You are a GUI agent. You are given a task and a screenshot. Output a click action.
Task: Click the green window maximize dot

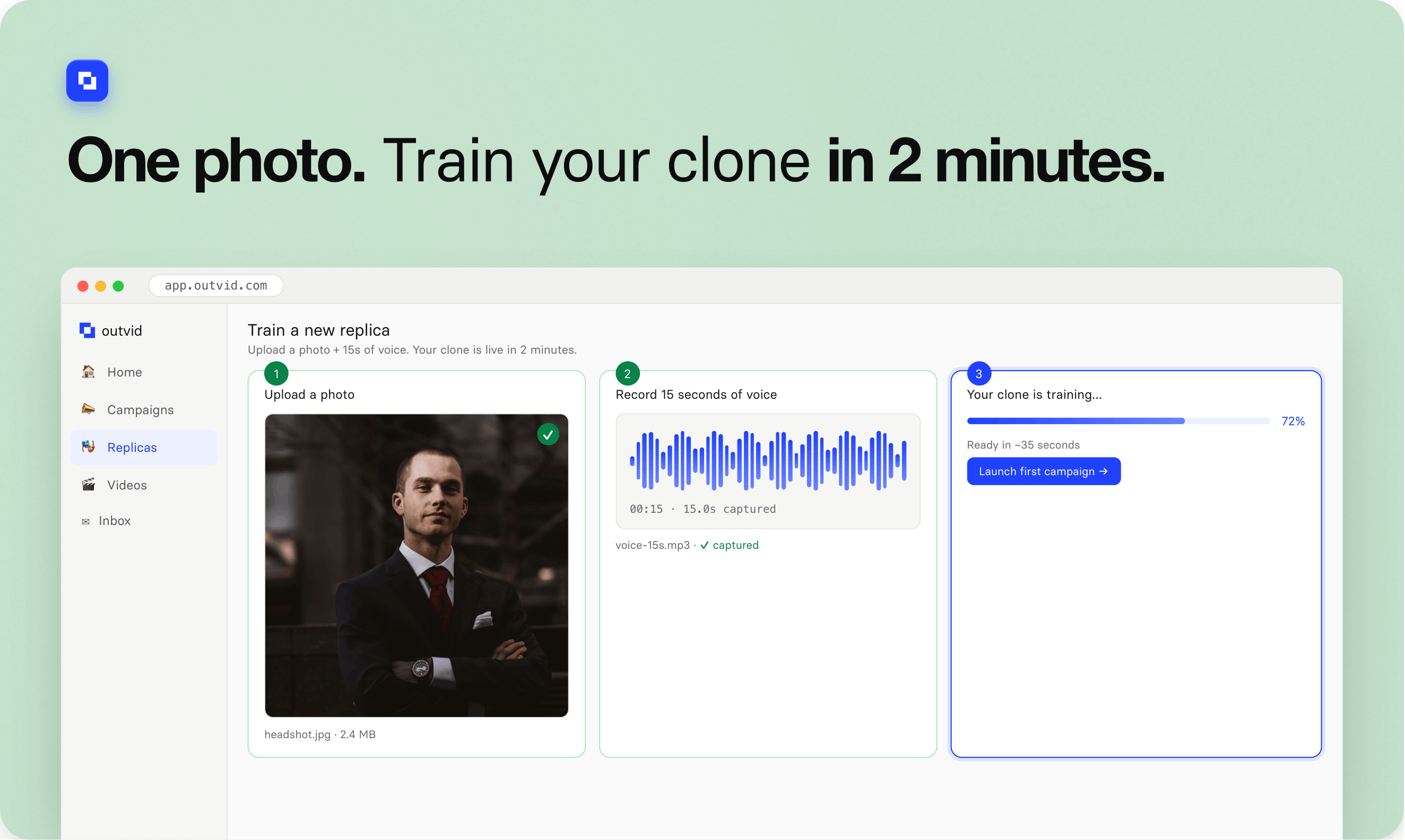click(x=118, y=286)
